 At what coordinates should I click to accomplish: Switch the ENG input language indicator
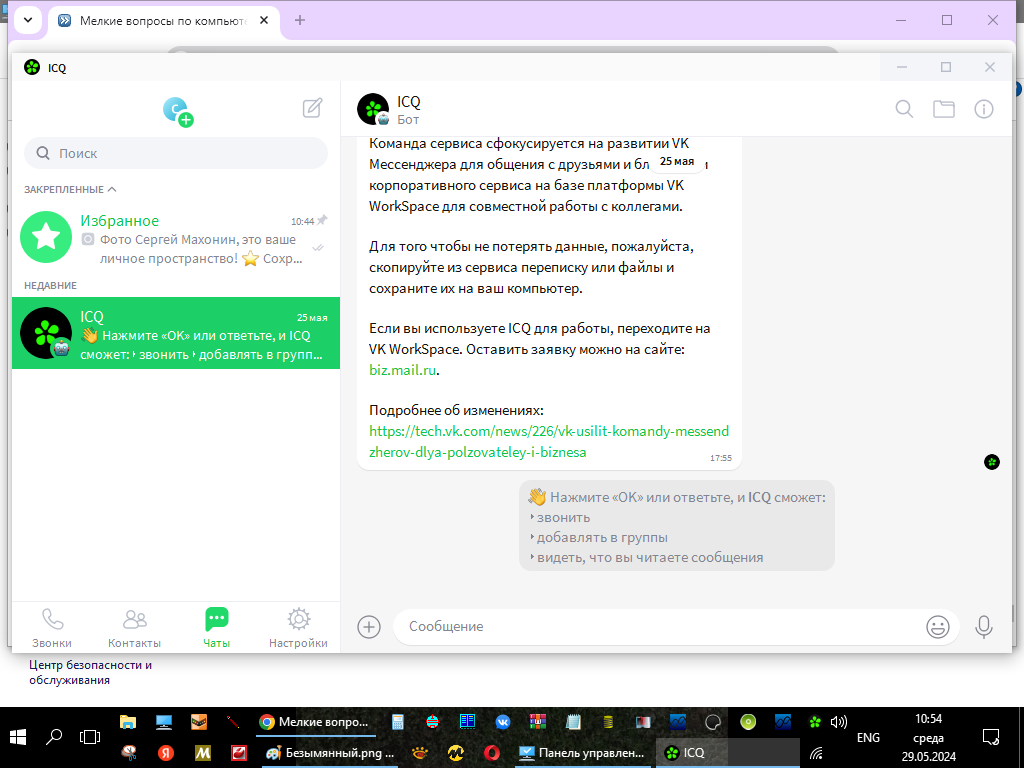click(868, 737)
